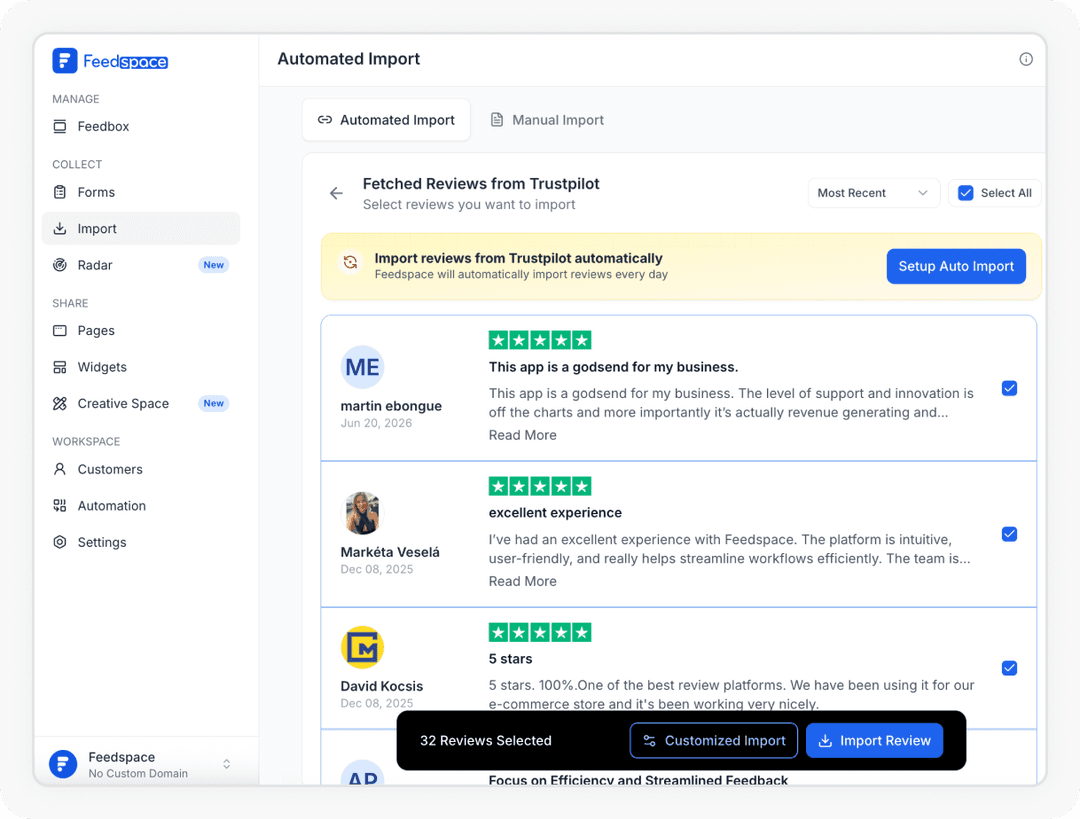Click the five-star rating on excellent experience review
The height and width of the screenshot is (819, 1080).
pos(540,486)
